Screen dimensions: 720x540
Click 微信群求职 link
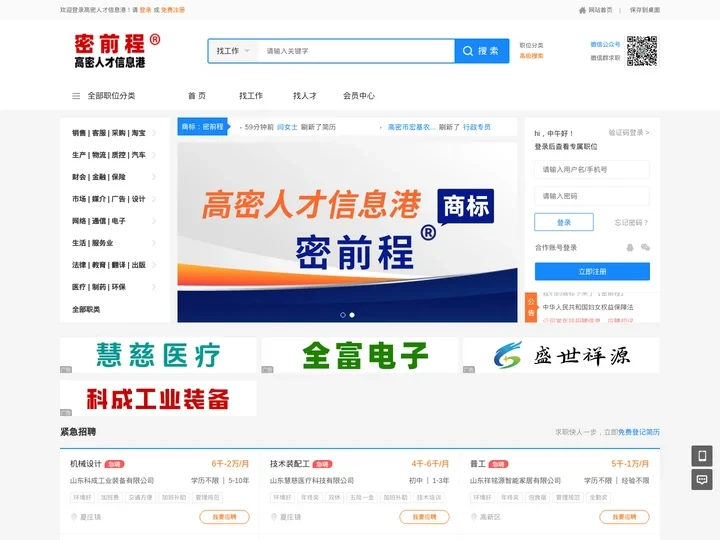605,58
